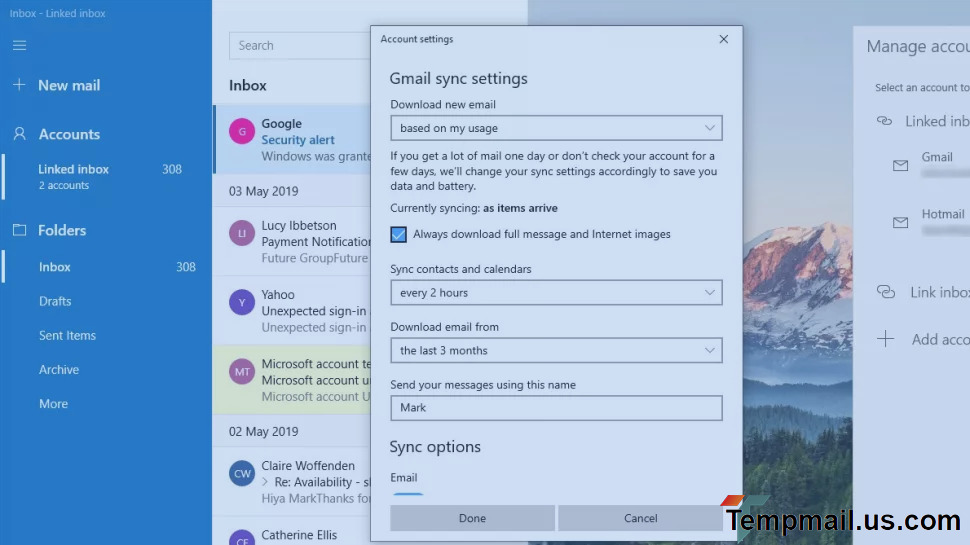Click the Done button
The height and width of the screenshot is (545, 970).
472,518
